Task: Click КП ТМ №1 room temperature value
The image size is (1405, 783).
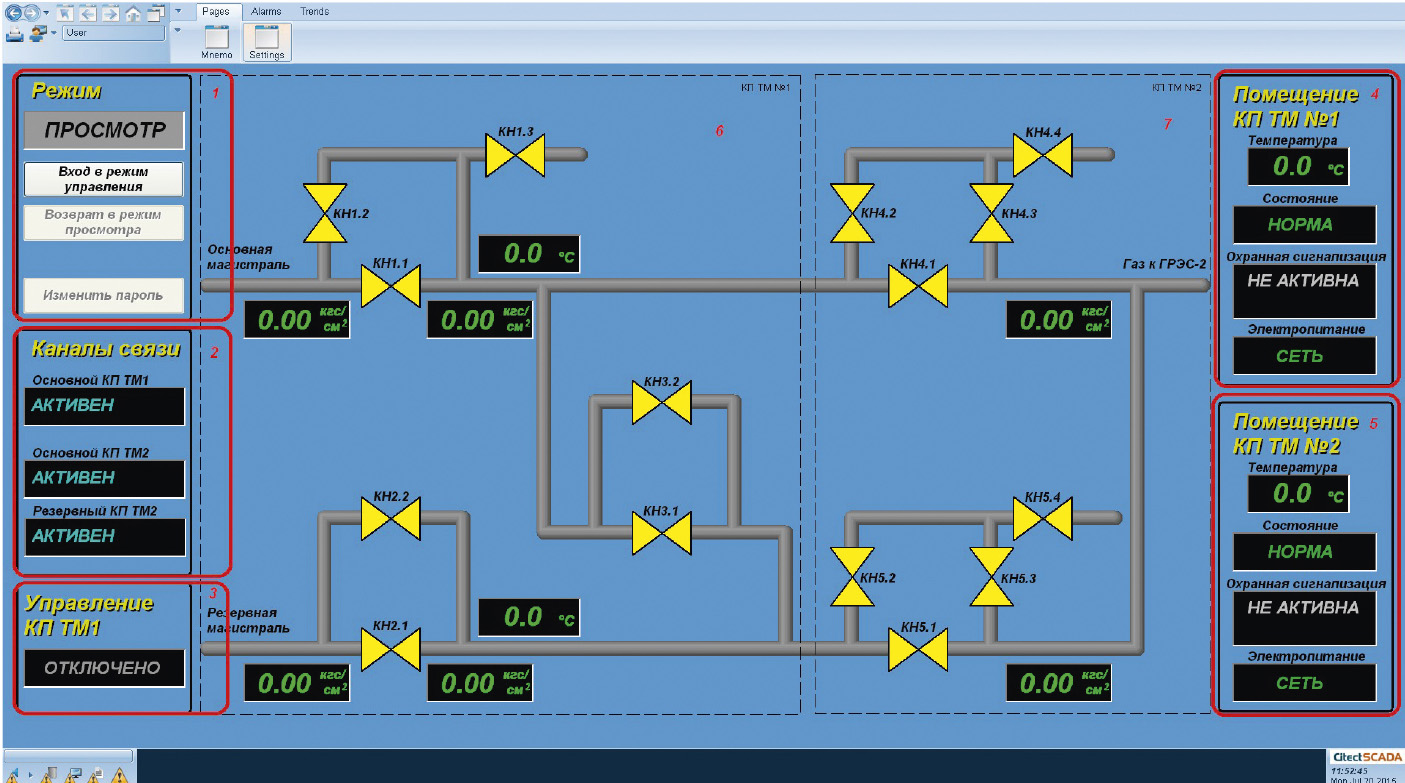Action: (x=1297, y=166)
